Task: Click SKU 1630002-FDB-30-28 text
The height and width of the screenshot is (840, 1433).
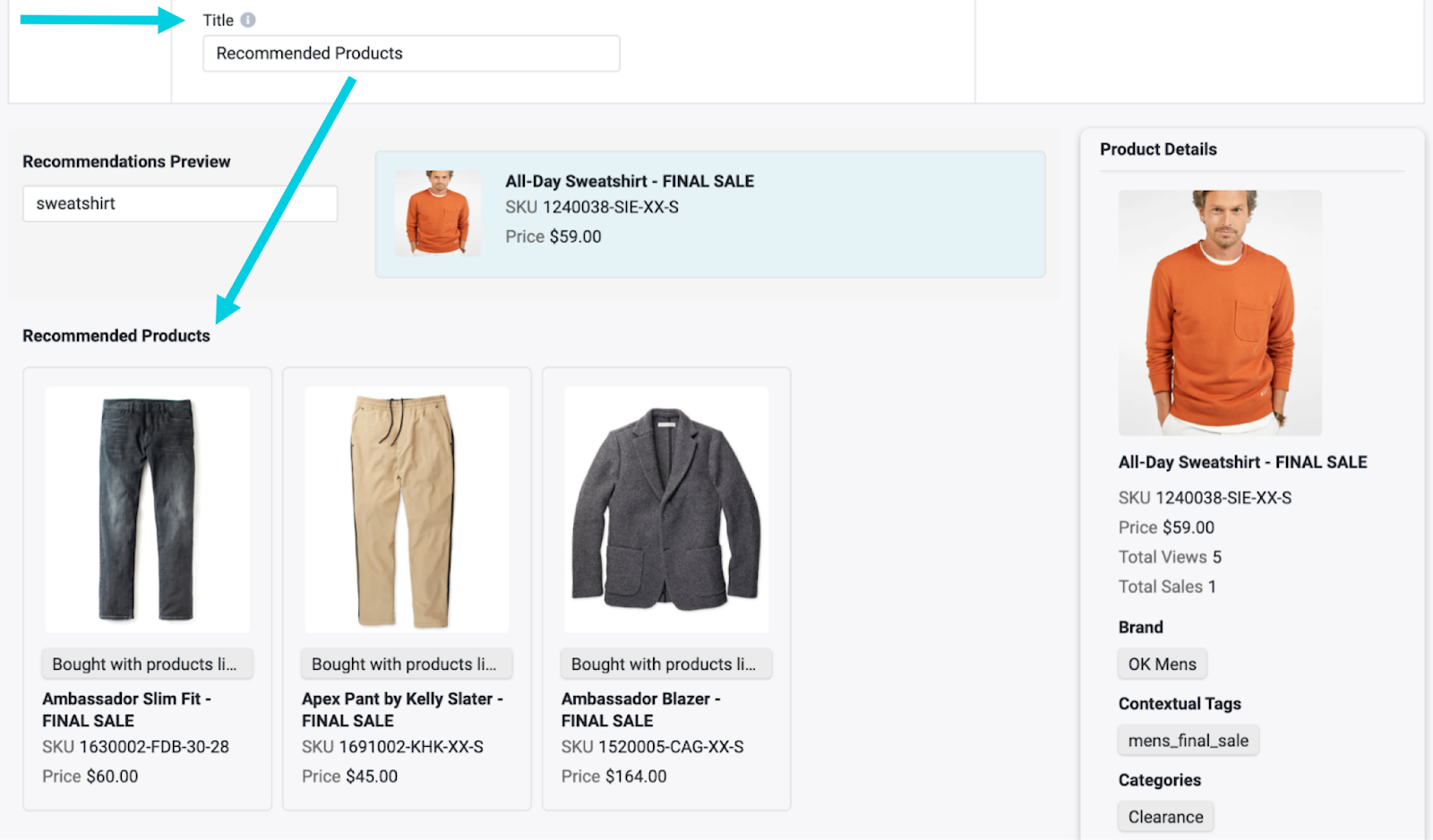Action: point(135,746)
